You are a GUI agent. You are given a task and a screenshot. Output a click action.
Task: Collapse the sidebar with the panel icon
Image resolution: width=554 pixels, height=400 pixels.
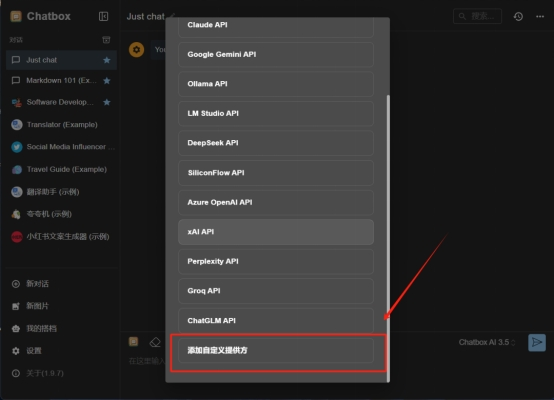tap(104, 16)
